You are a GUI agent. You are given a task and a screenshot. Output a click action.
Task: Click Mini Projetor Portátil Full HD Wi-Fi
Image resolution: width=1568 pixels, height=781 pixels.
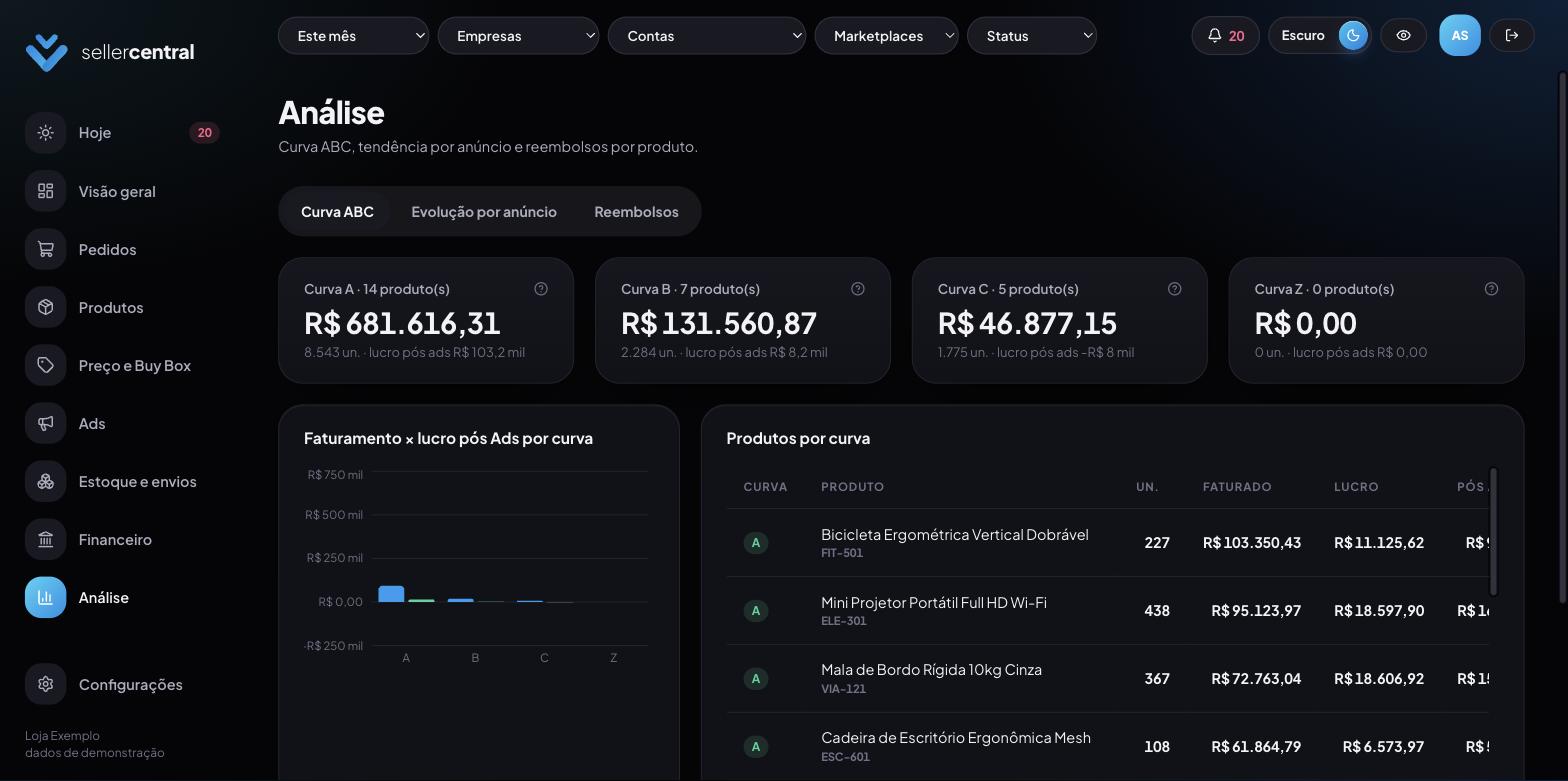934,603
